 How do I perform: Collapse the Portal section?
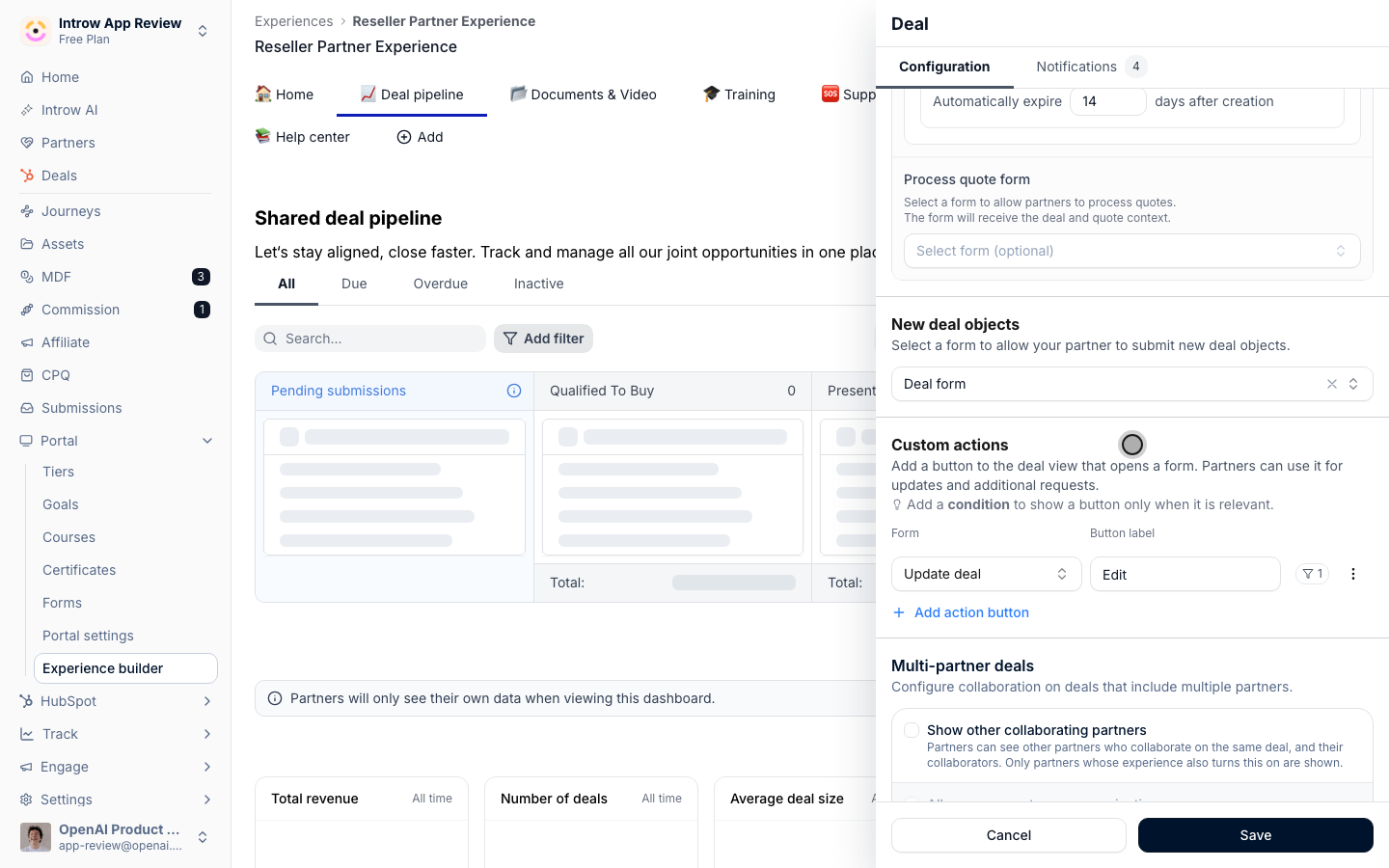207,441
